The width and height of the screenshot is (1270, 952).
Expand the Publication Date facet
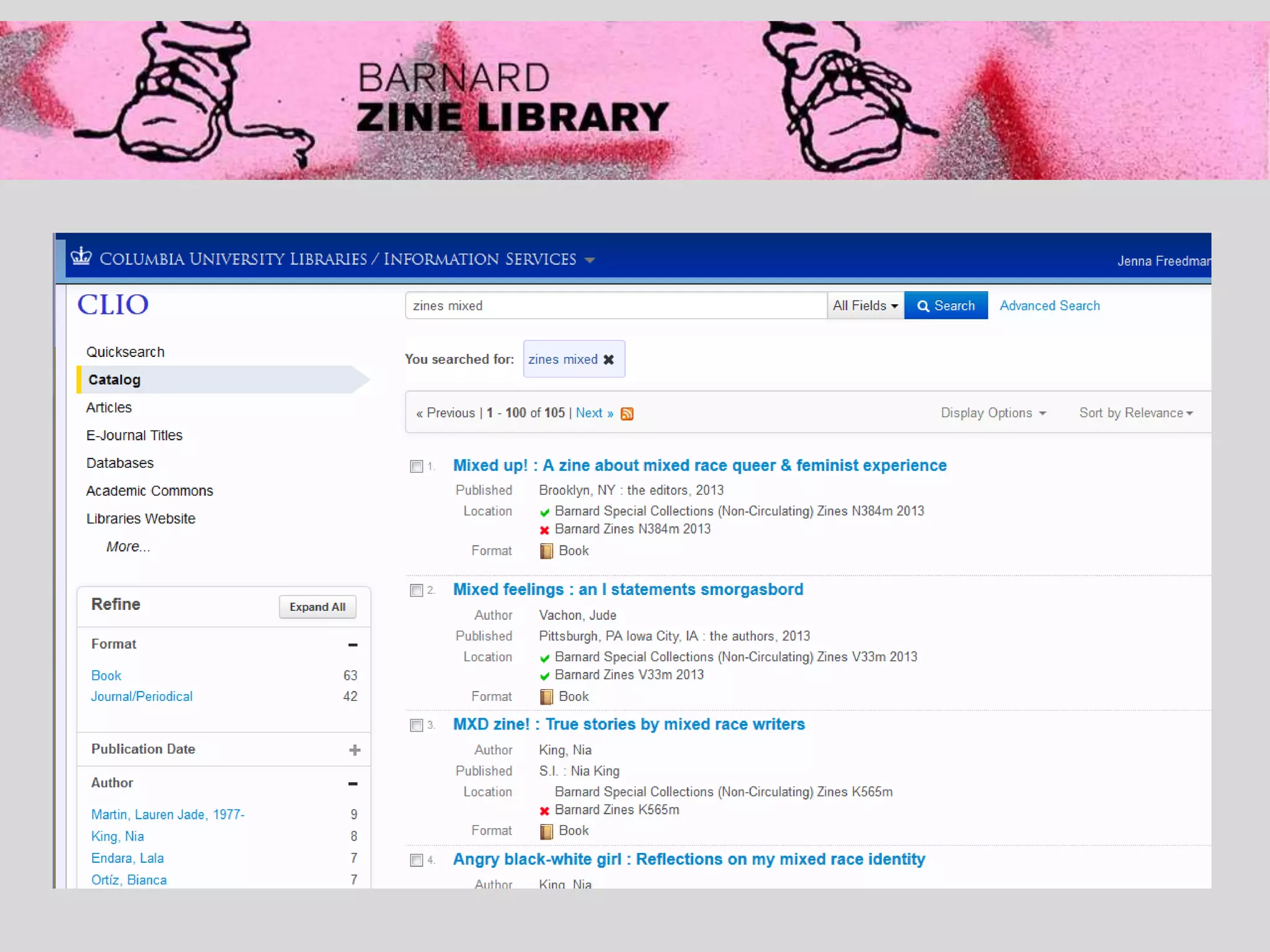[x=355, y=750]
